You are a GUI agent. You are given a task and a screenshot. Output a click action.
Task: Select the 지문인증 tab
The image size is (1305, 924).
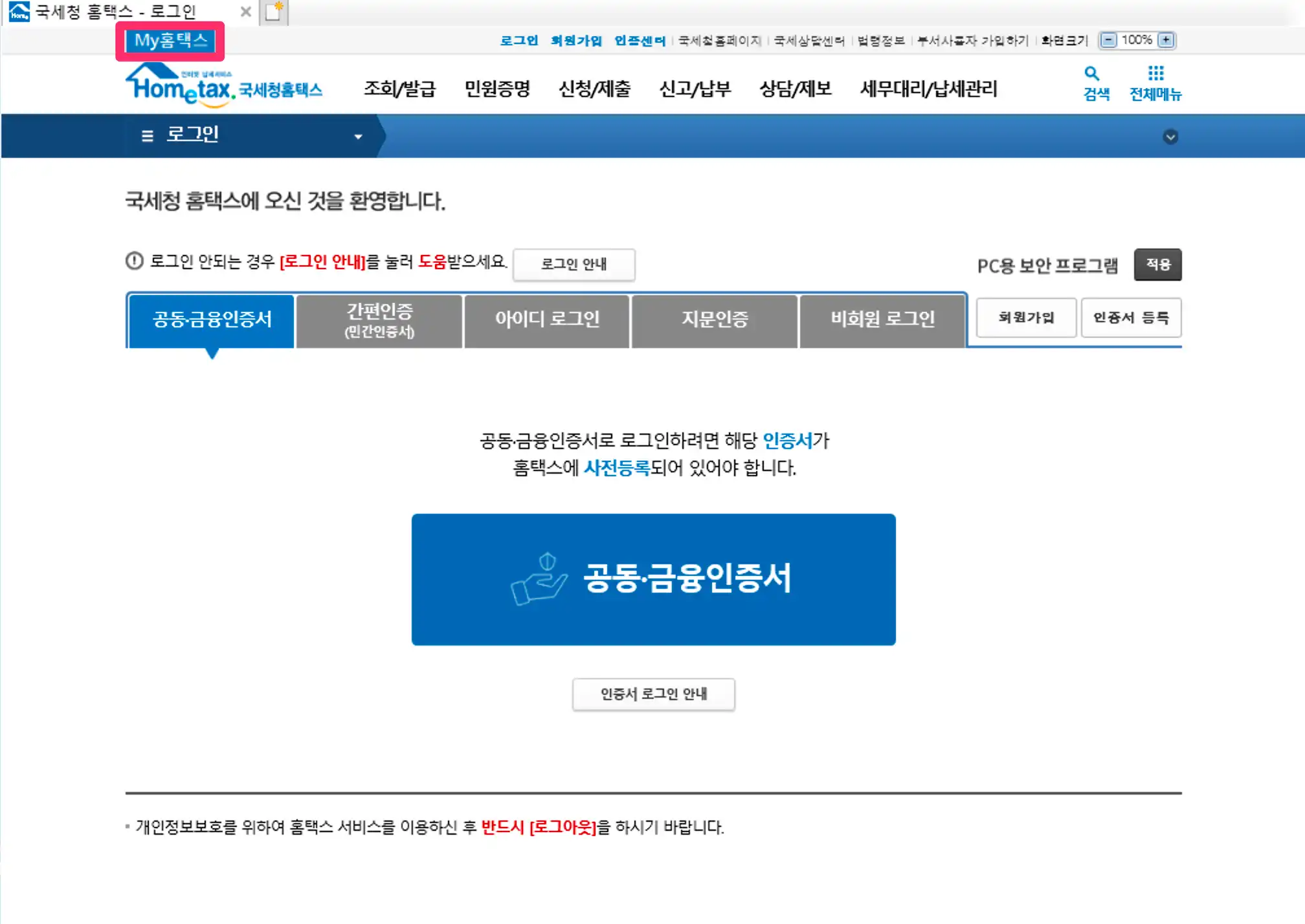715,320
